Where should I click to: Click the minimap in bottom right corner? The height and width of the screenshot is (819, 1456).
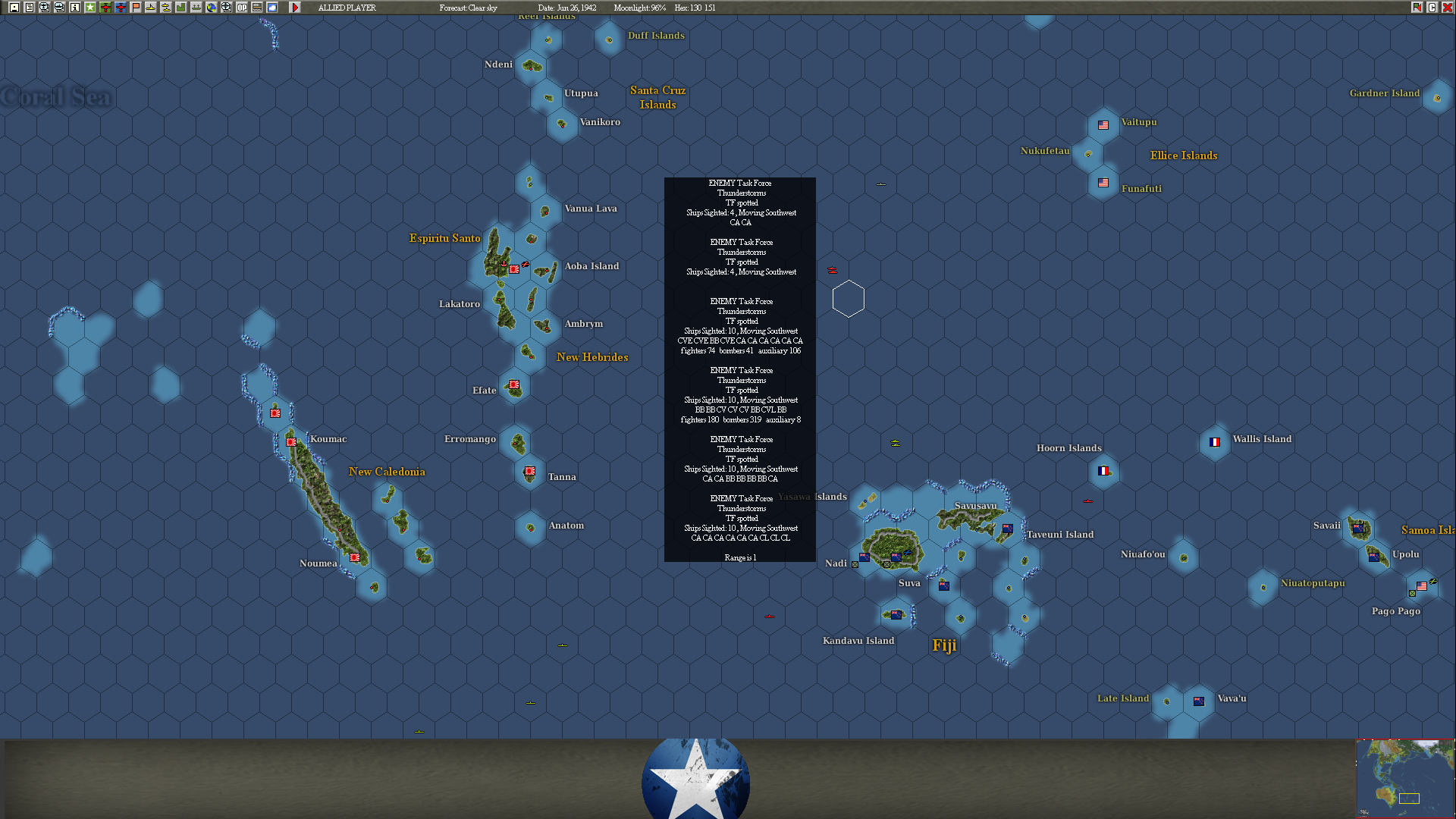(x=1405, y=779)
